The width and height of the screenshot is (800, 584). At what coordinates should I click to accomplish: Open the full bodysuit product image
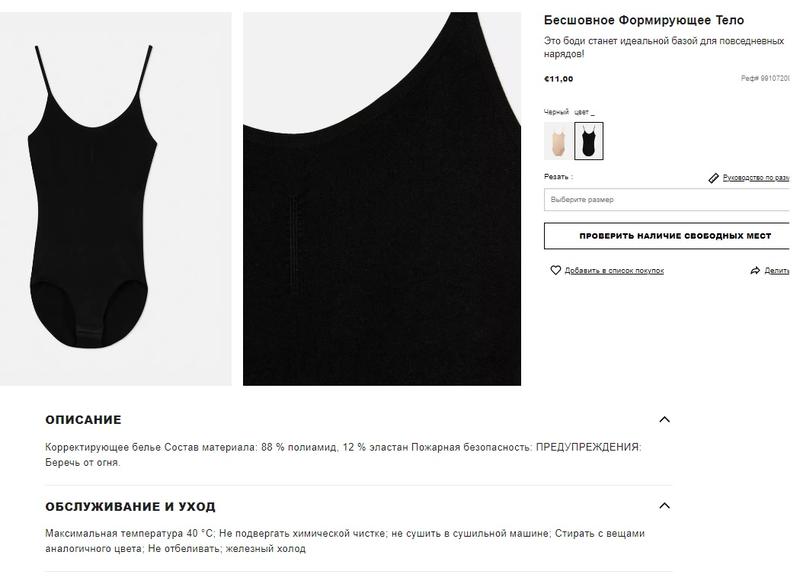(116, 199)
